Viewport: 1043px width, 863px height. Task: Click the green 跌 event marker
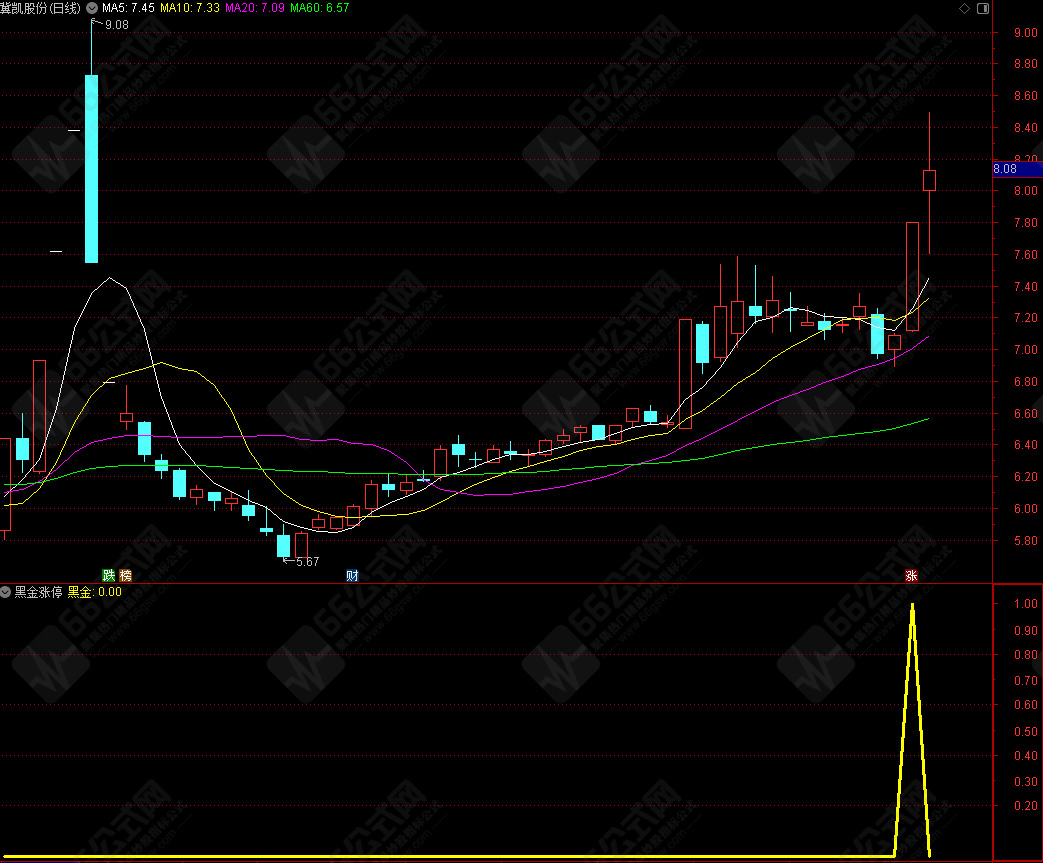click(108, 576)
